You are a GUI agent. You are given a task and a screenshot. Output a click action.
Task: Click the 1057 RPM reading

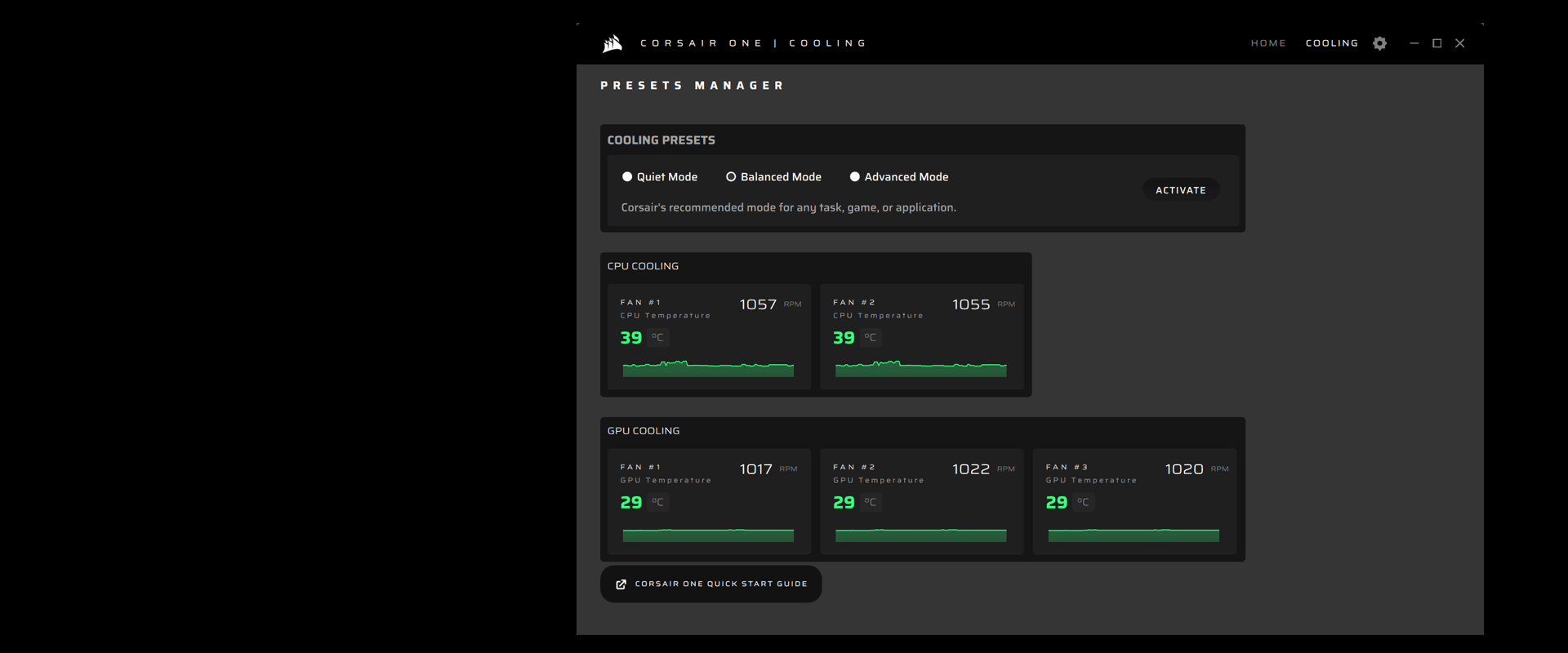pyautogui.click(x=770, y=304)
